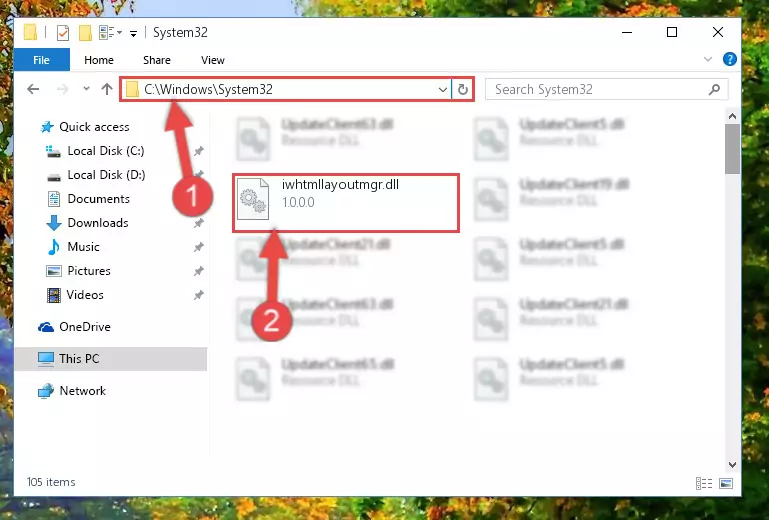The height and width of the screenshot is (520, 769).
Task: Refresh the System32 folder view
Action: 462,89
